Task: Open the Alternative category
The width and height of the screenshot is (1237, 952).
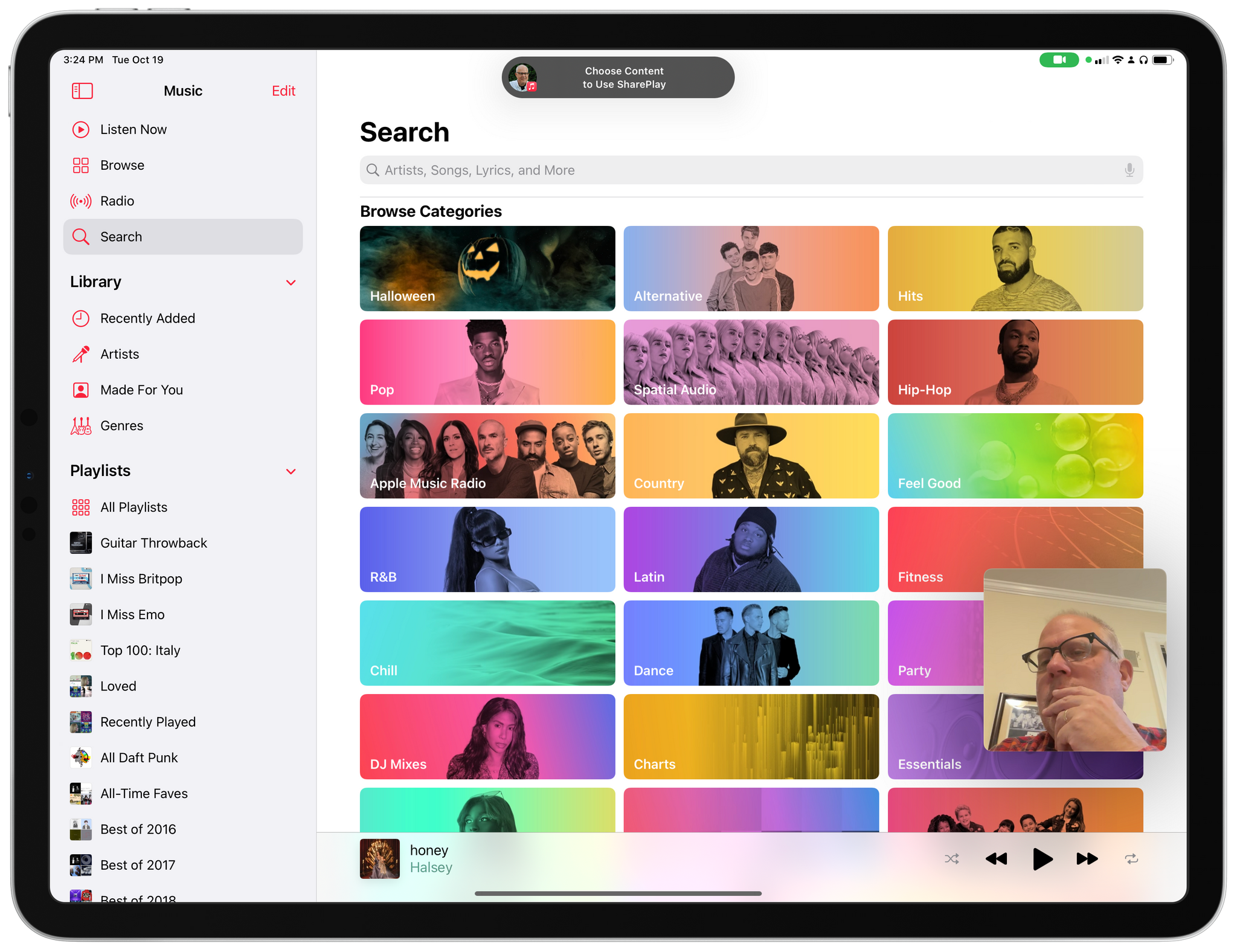Action: click(751, 269)
